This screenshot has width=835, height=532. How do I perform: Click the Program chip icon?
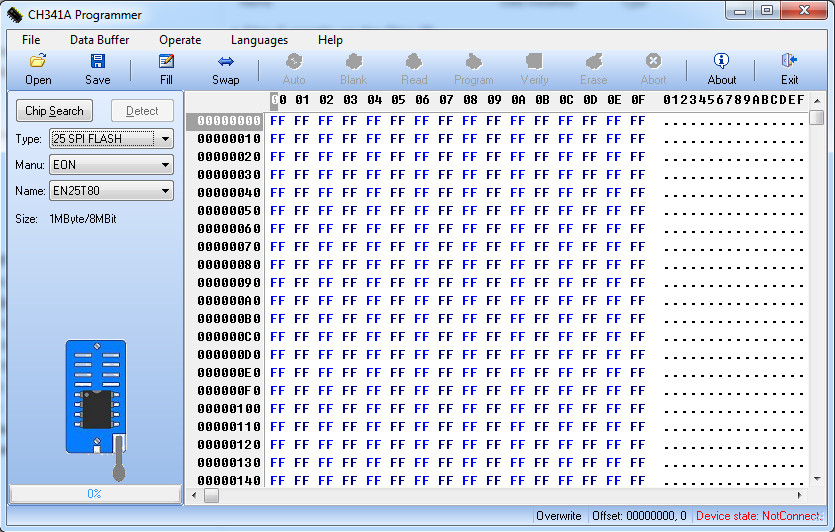point(473,61)
